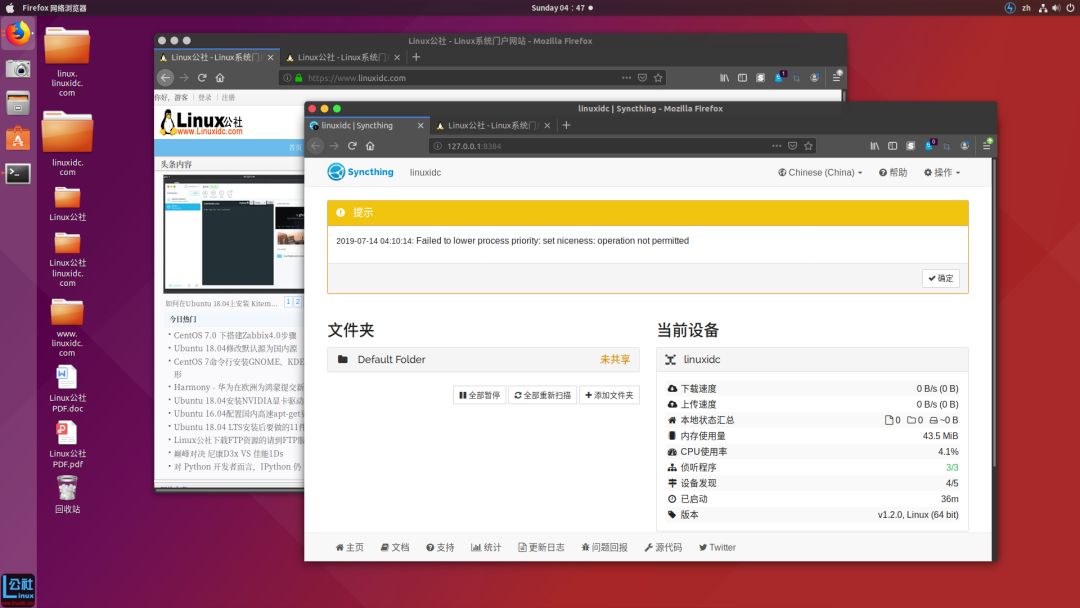Open the 问题回报 bug report footer link

tap(604, 547)
